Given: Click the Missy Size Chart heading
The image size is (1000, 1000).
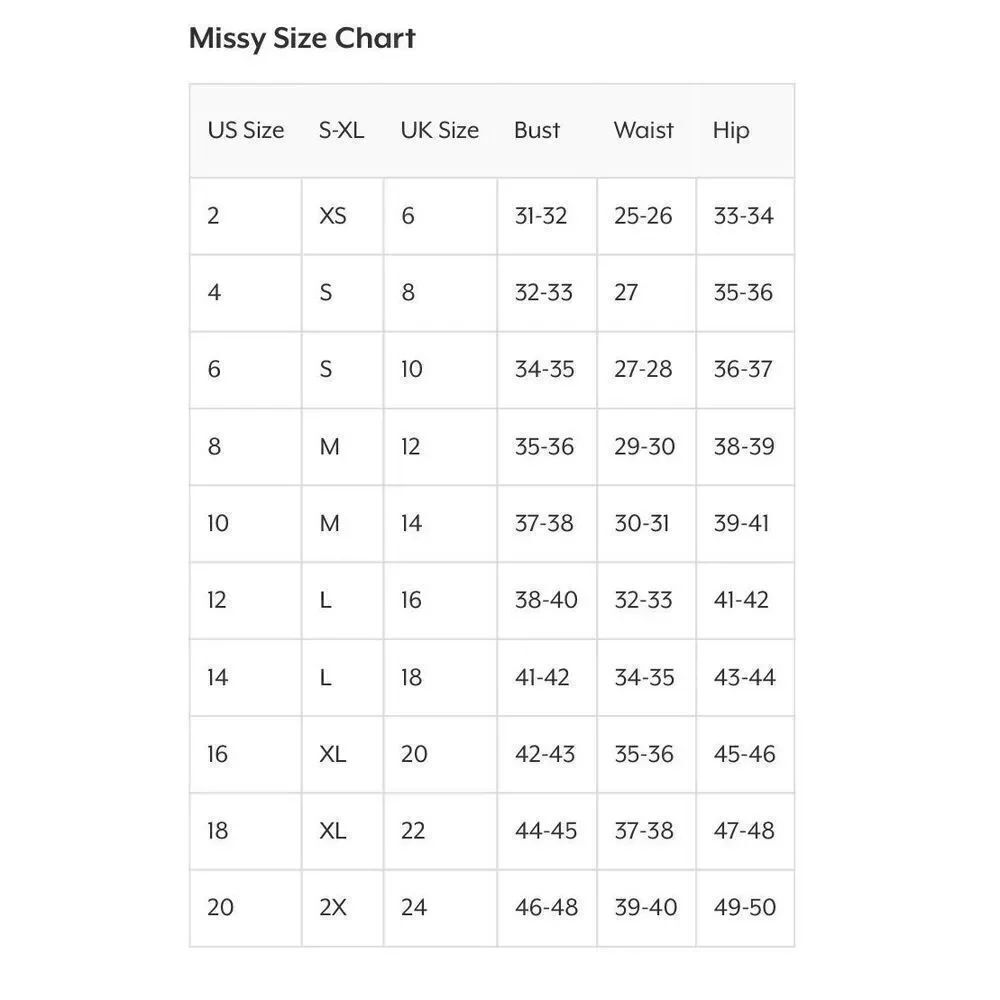Looking at the screenshot, I should click(302, 39).
